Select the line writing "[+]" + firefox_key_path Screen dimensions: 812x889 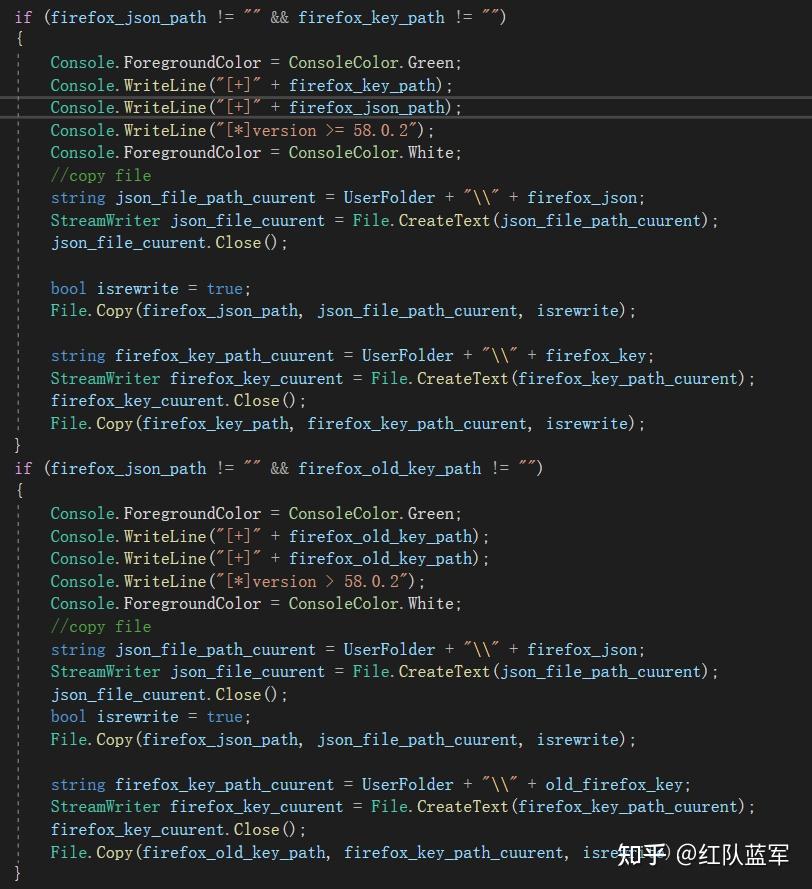(251, 85)
